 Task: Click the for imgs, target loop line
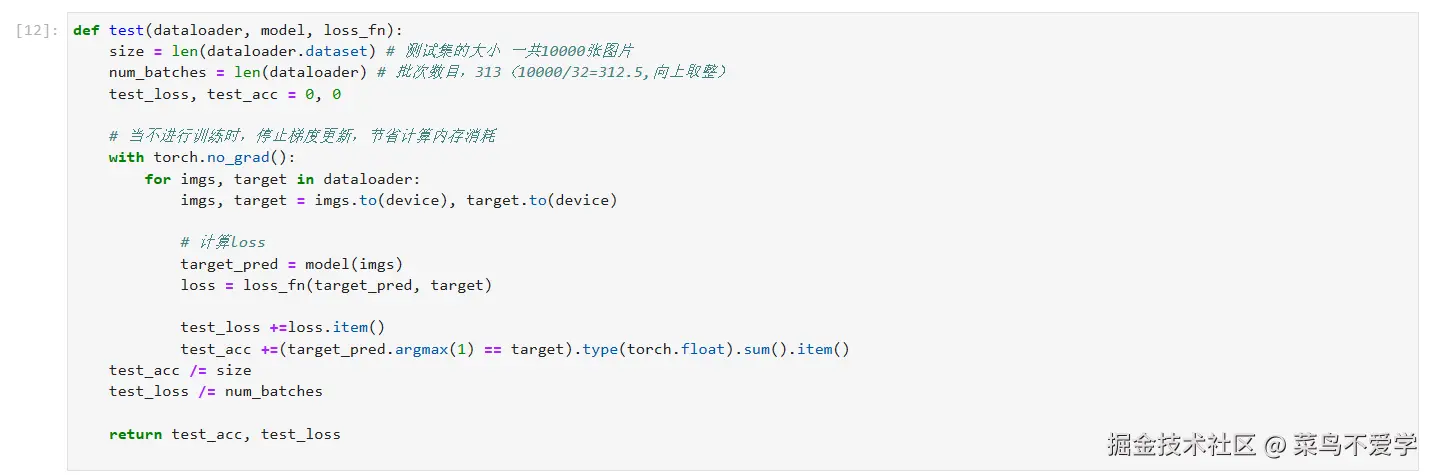coord(283,179)
